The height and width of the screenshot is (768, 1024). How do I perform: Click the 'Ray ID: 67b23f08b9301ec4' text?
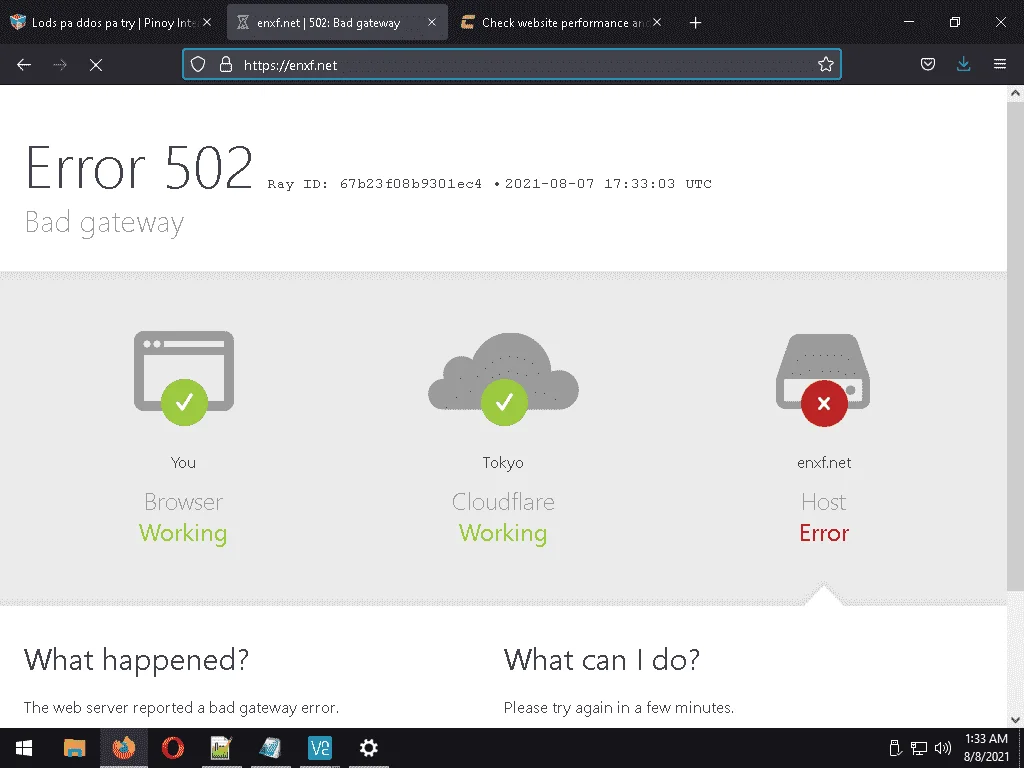(374, 184)
